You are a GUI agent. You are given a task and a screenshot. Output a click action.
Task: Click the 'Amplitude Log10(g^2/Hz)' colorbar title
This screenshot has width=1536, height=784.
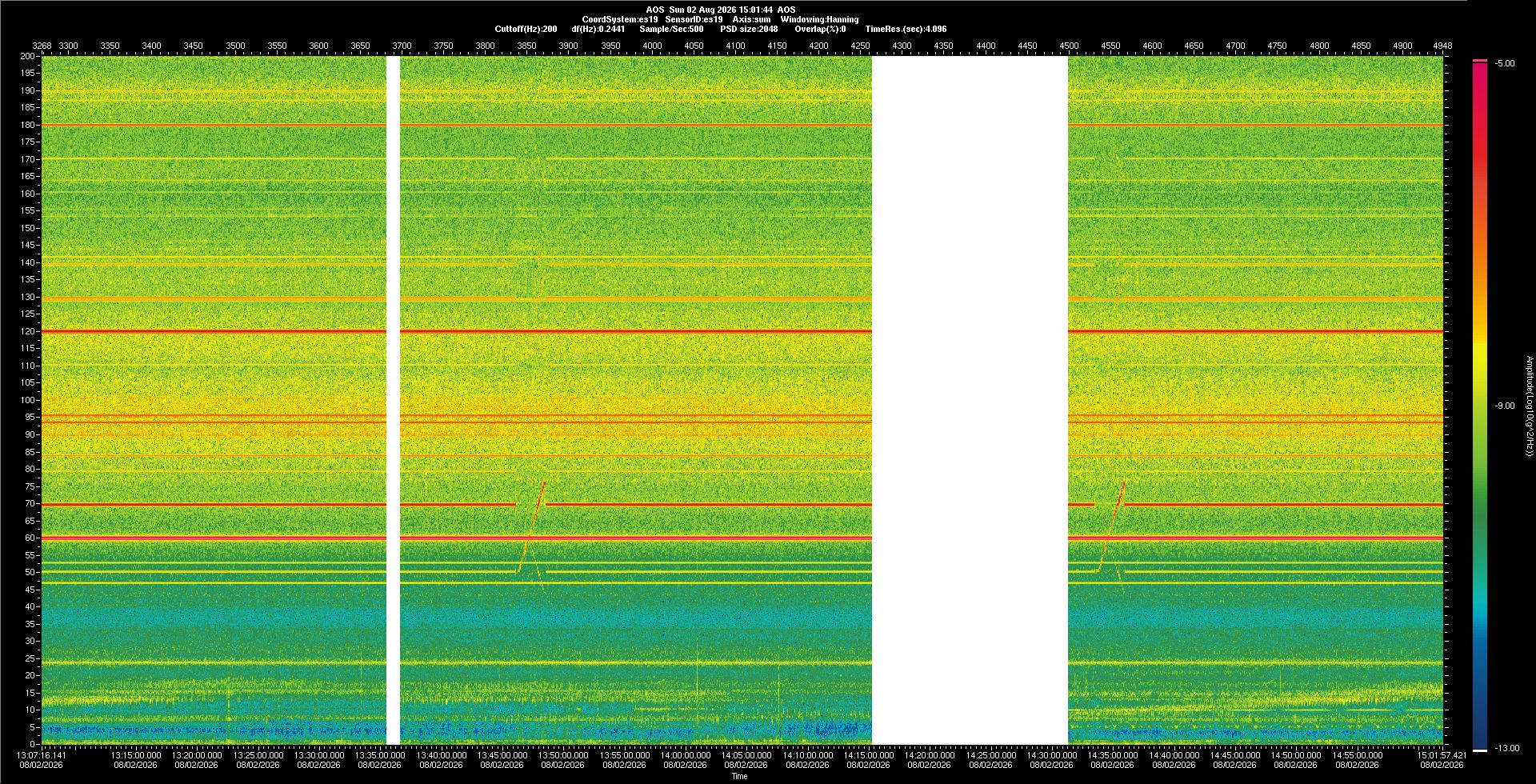[x=1529, y=406]
